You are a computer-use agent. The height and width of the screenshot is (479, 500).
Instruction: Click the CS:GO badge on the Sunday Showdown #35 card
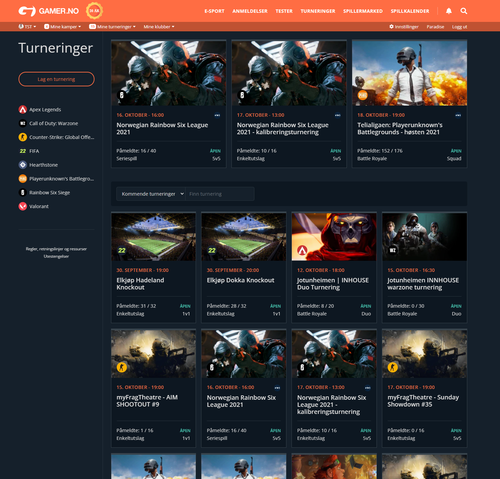(393, 367)
